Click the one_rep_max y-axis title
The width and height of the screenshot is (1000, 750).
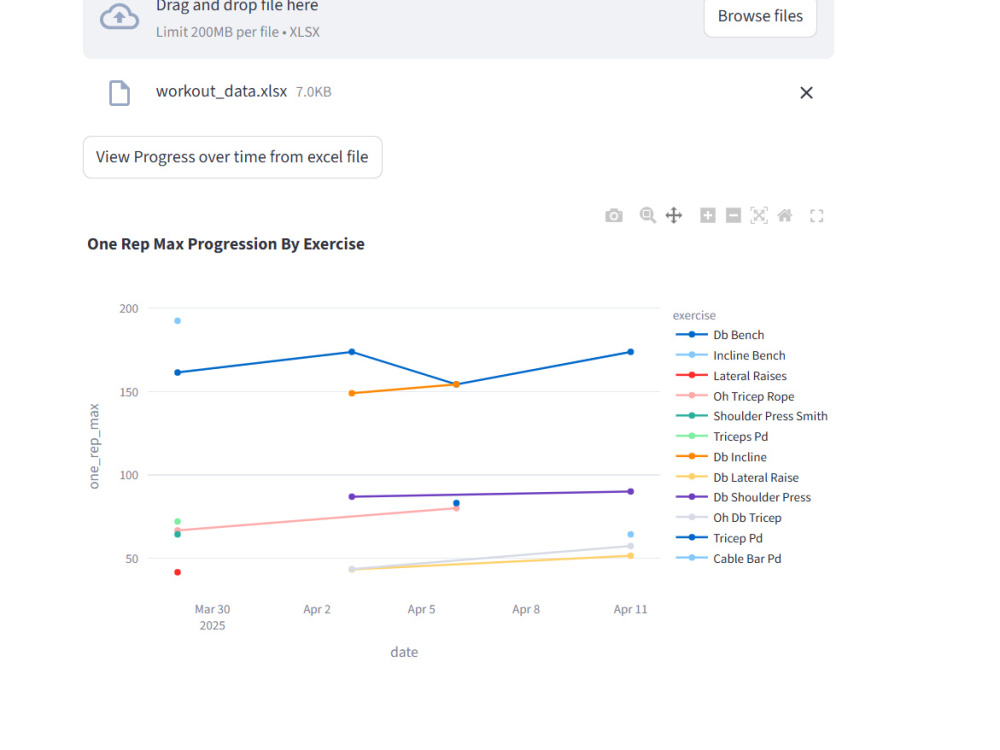click(94, 446)
